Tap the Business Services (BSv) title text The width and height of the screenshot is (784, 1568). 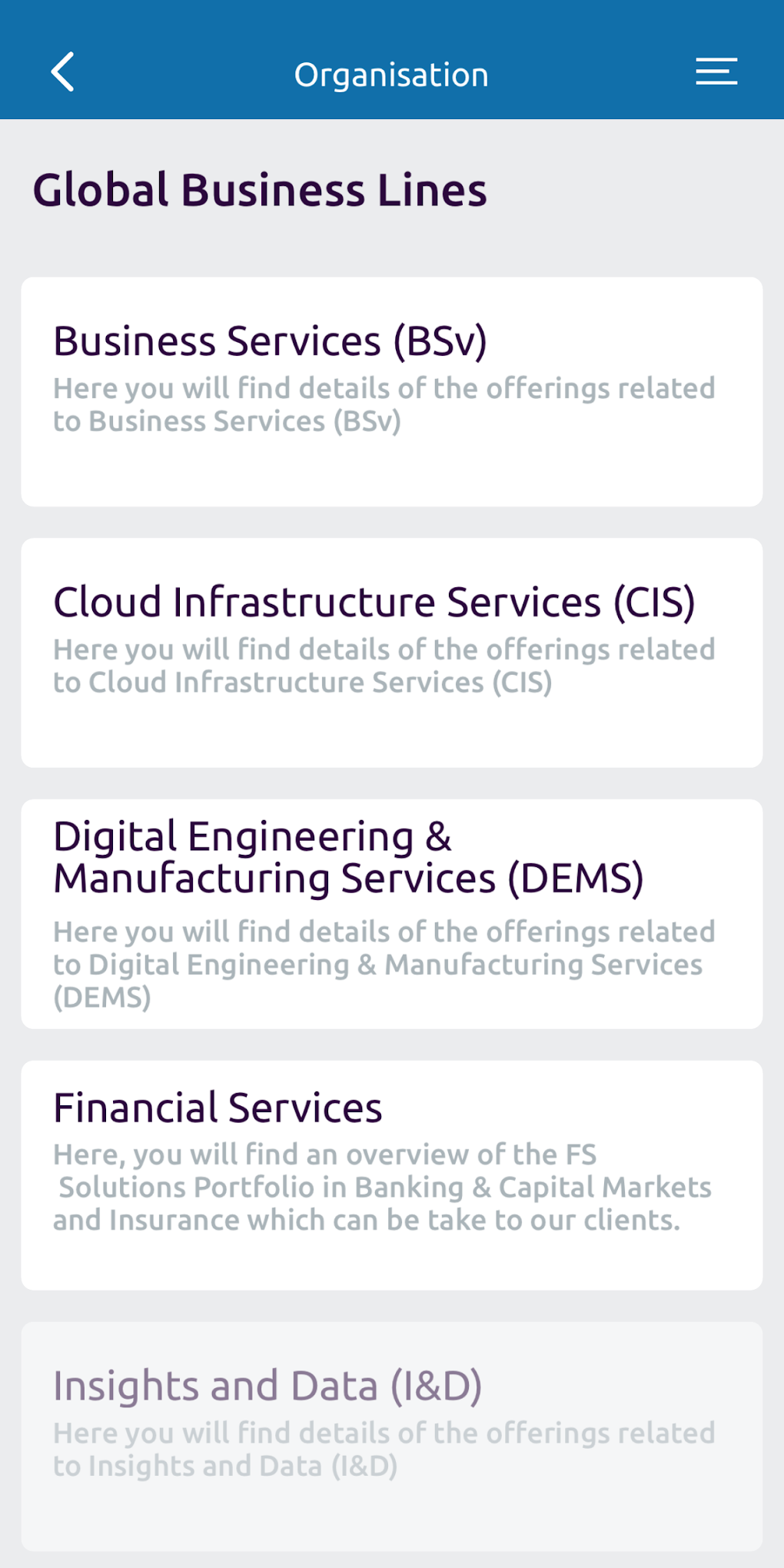point(270,341)
